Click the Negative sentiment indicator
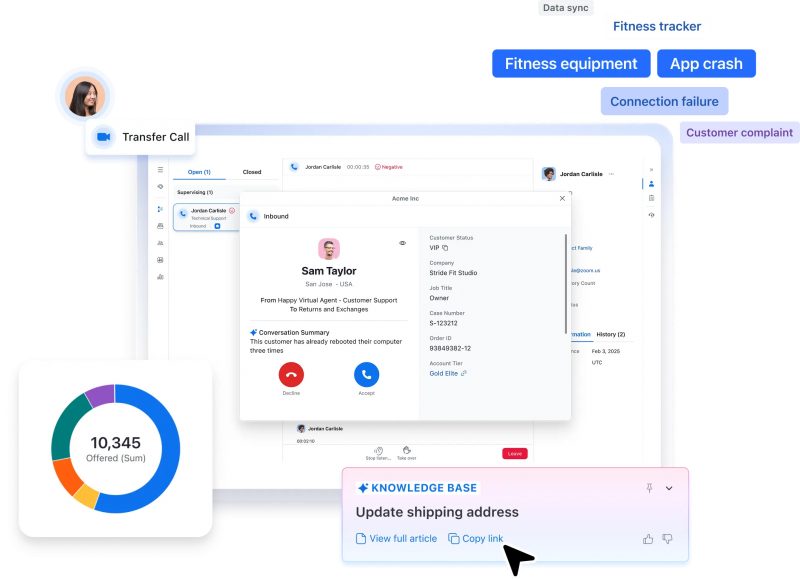Image resolution: width=800 pixels, height=579 pixels. pyautogui.click(x=389, y=167)
